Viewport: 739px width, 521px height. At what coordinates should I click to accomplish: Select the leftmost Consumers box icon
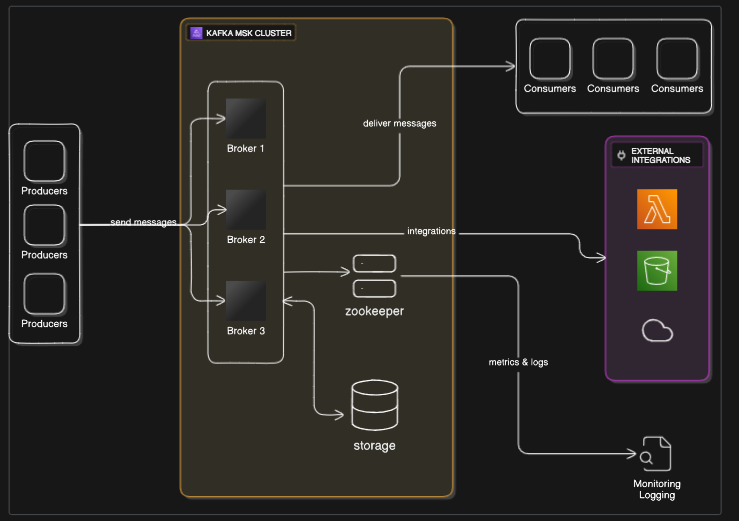550,59
